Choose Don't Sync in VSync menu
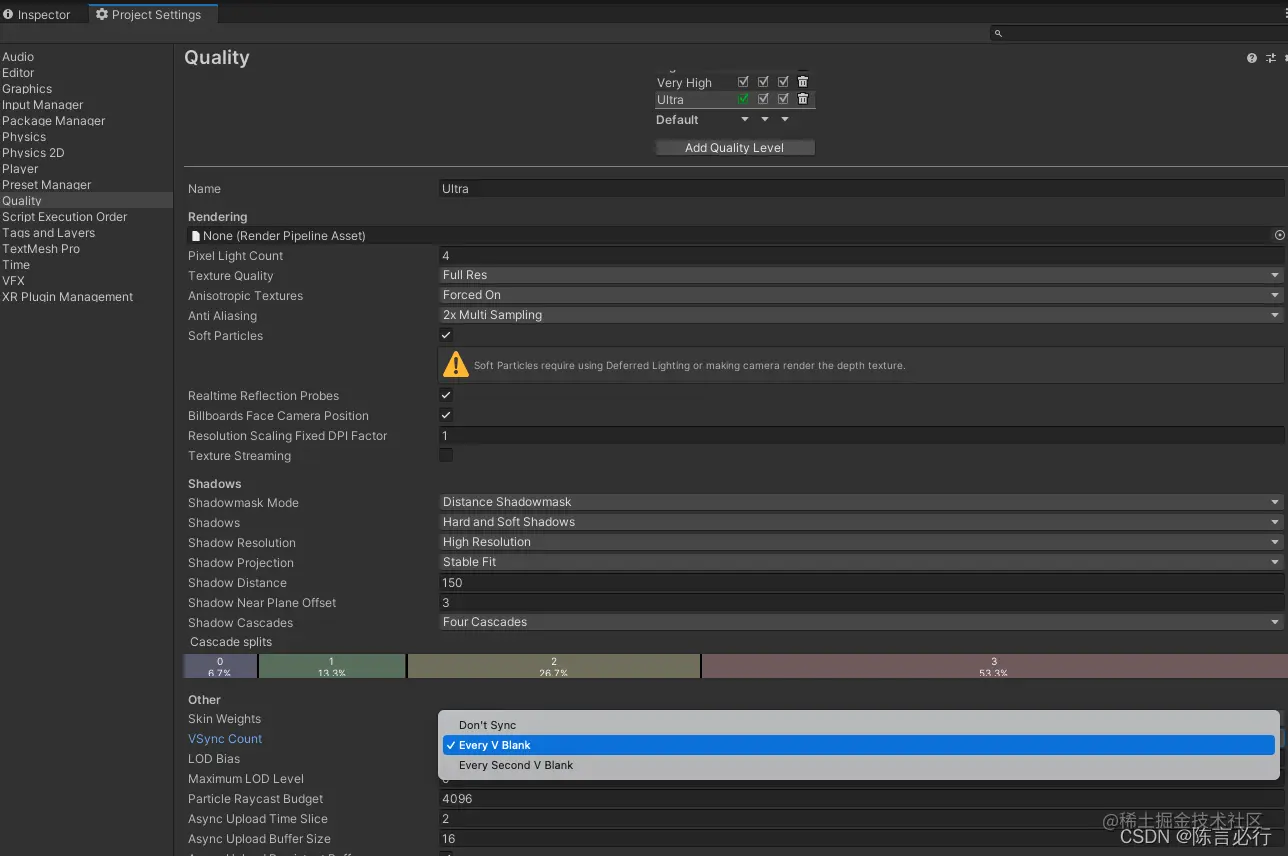This screenshot has height=856, width=1288. (859, 725)
